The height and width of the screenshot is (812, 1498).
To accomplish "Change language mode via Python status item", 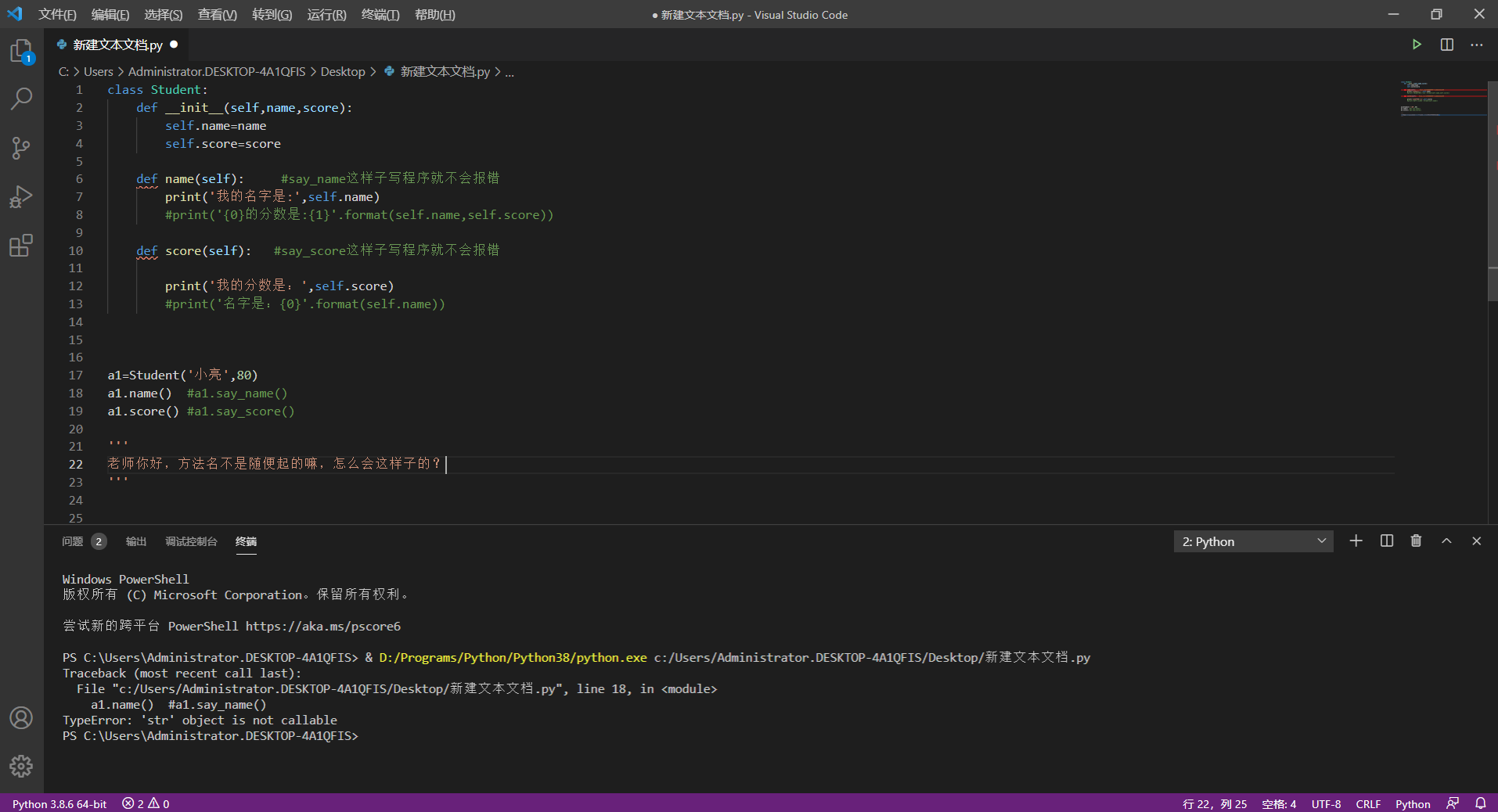I will [x=1413, y=803].
